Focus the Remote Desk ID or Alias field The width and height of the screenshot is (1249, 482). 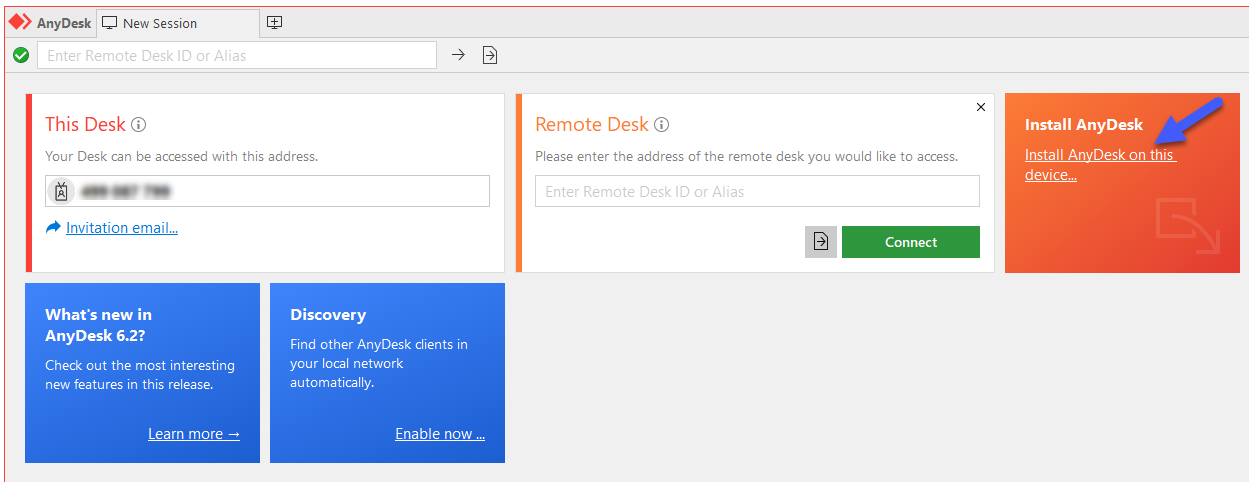pyautogui.click(x=757, y=191)
